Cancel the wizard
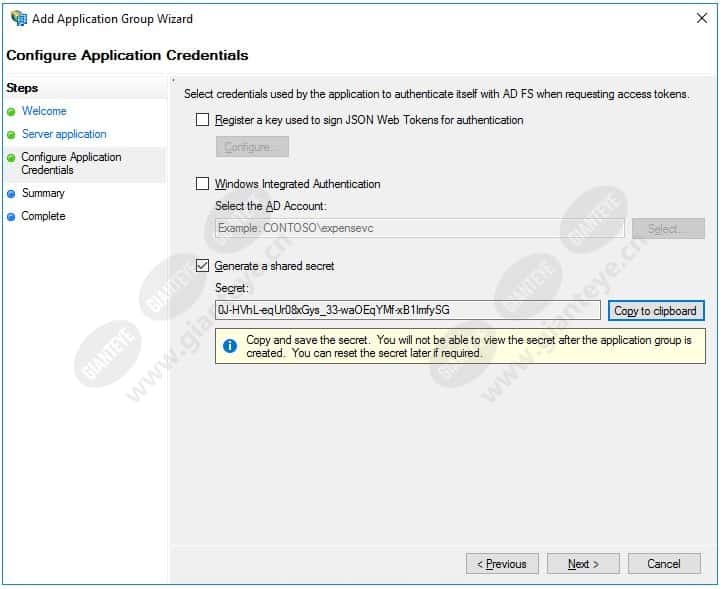 [664, 564]
